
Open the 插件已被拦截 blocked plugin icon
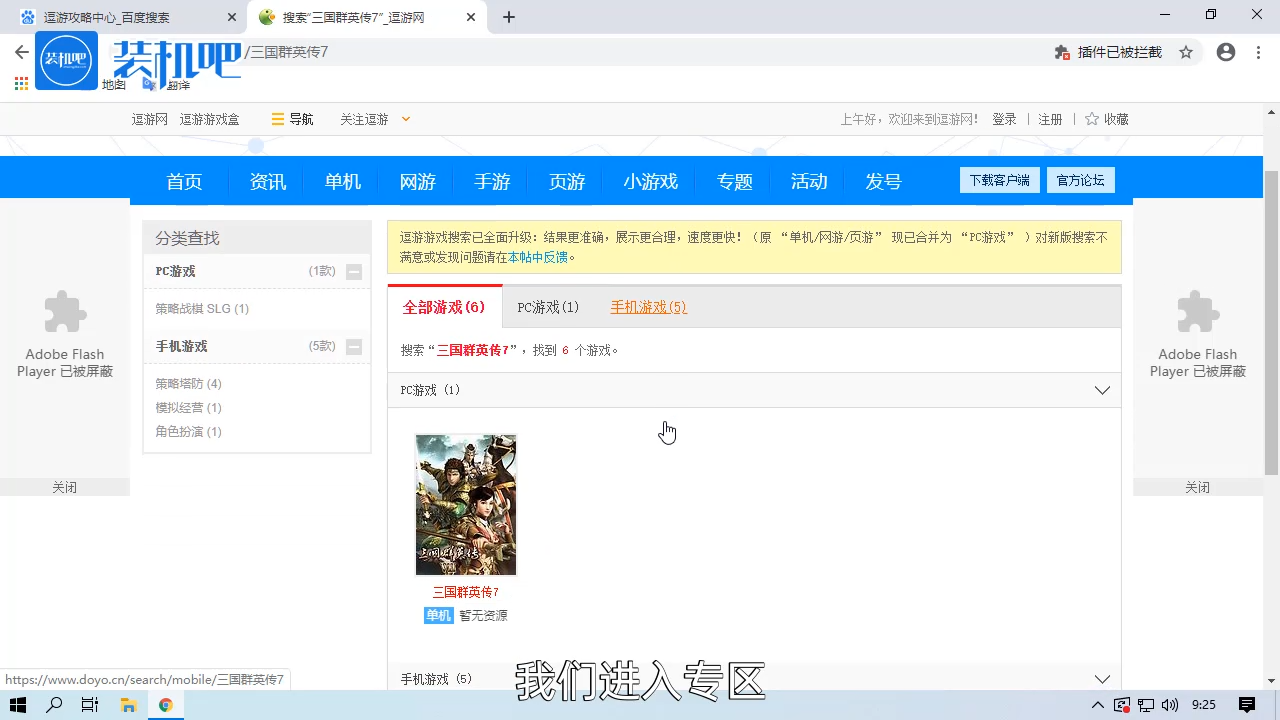pos(1061,52)
